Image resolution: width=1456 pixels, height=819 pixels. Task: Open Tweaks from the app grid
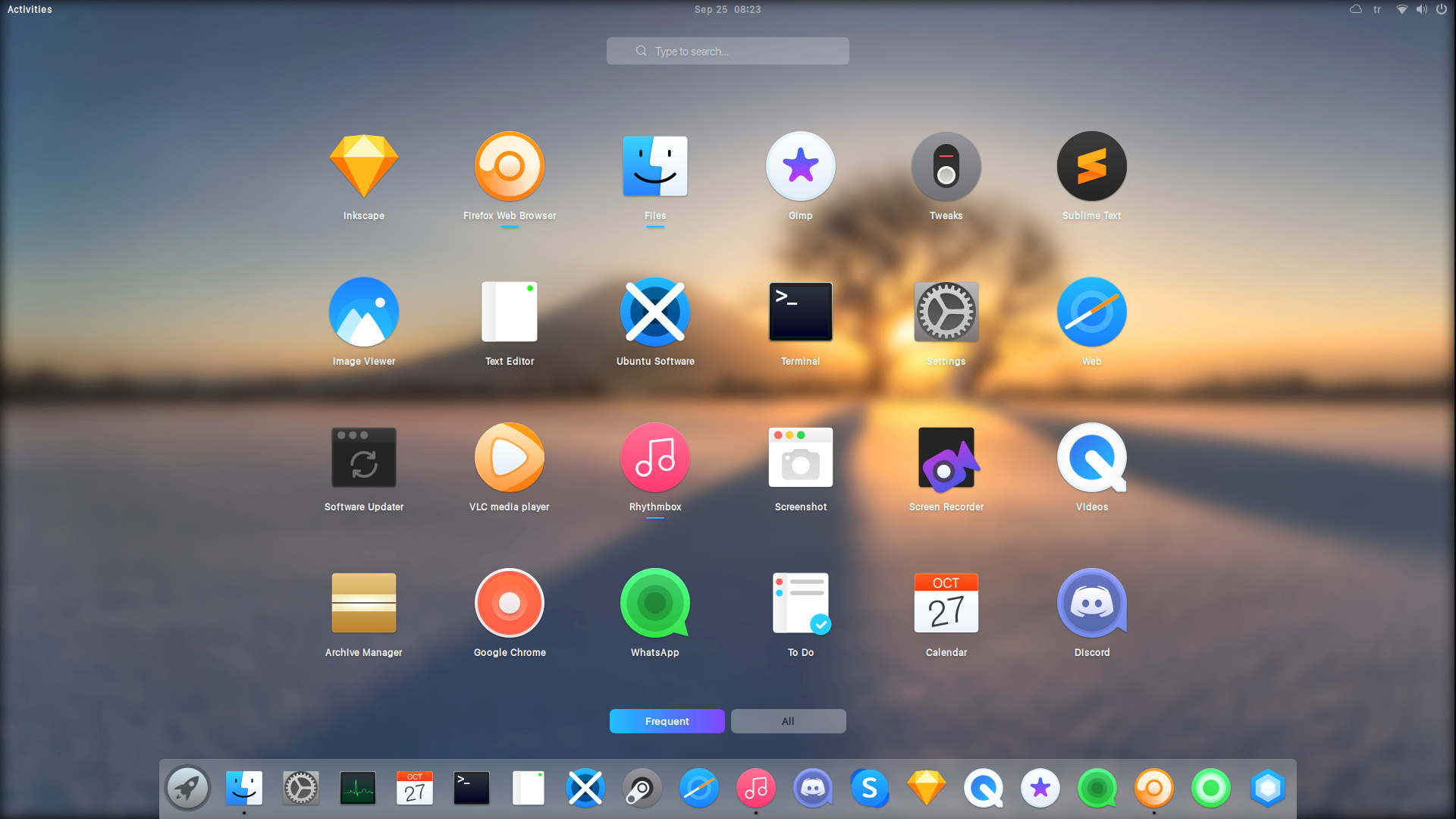[946, 166]
